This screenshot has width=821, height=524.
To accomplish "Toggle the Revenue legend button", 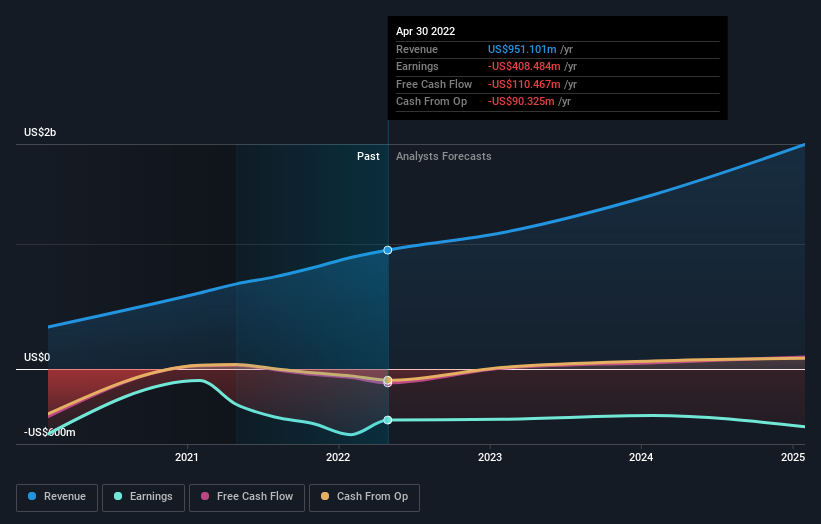I will pyautogui.click(x=57, y=497).
